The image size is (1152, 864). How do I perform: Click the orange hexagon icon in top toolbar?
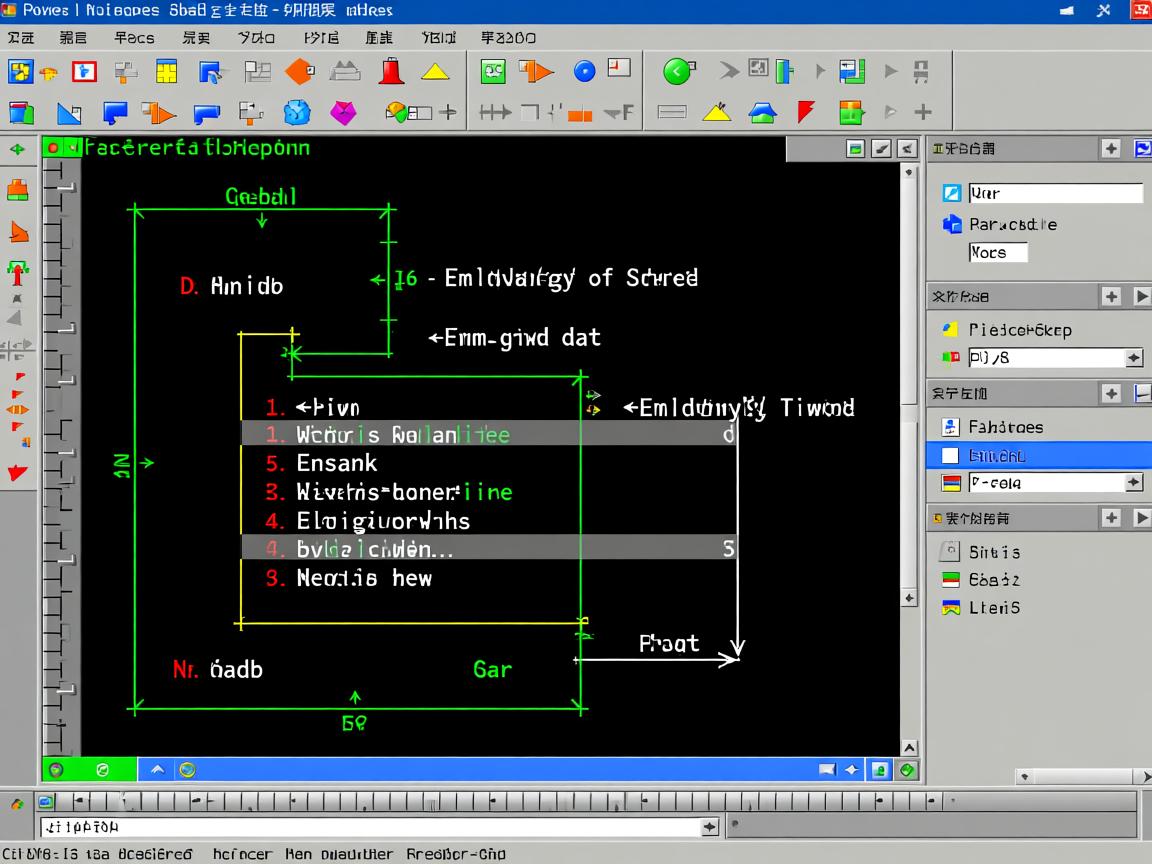click(x=299, y=71)
